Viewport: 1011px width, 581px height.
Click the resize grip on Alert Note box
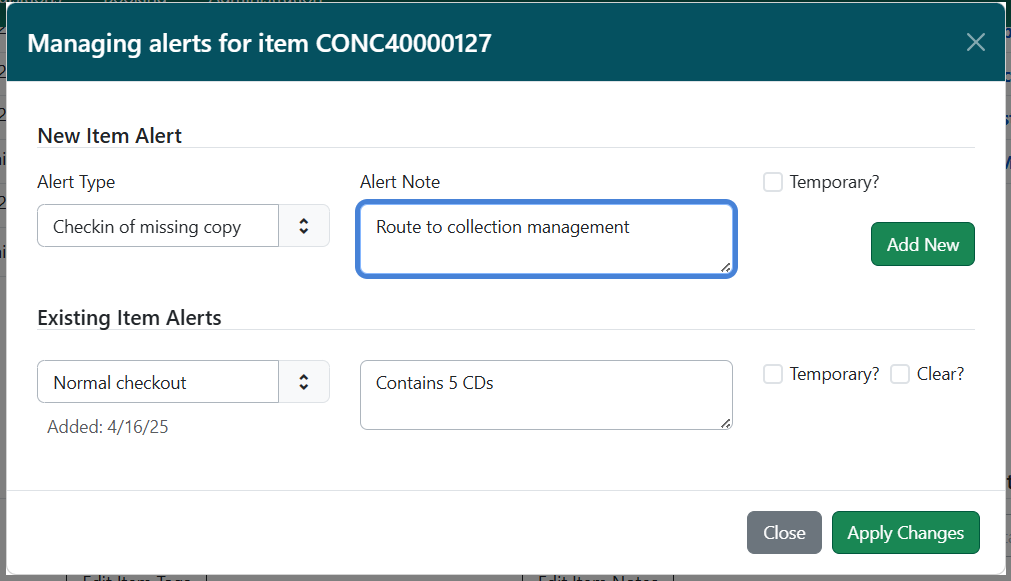tap(727, 268)
